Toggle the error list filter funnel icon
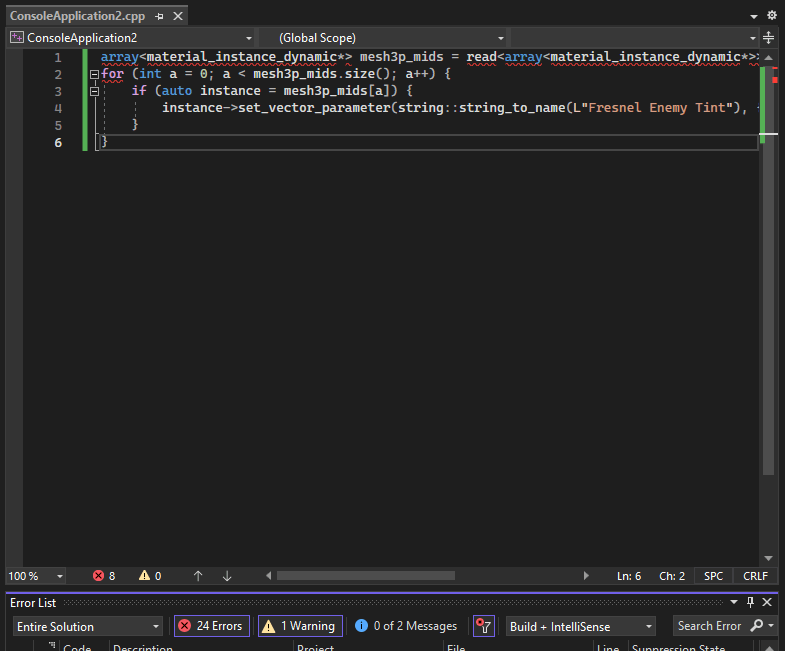Image resolution: width=785 pixels, height=651 pixels. [x=484, y=626]
